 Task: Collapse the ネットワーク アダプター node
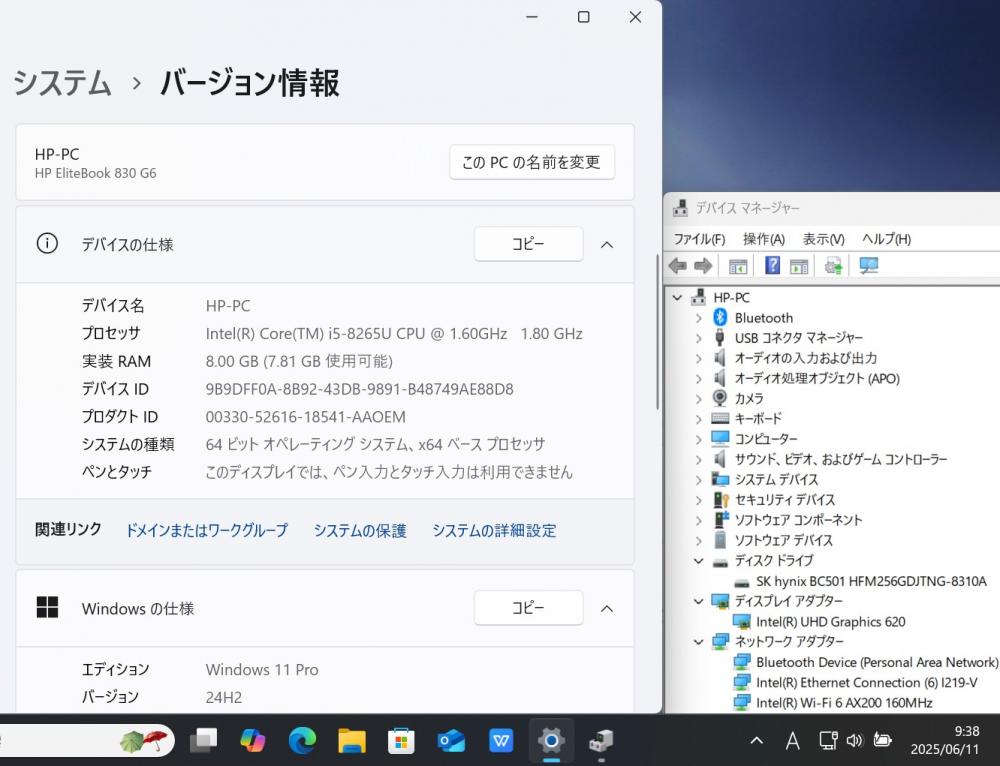[699, 641]
